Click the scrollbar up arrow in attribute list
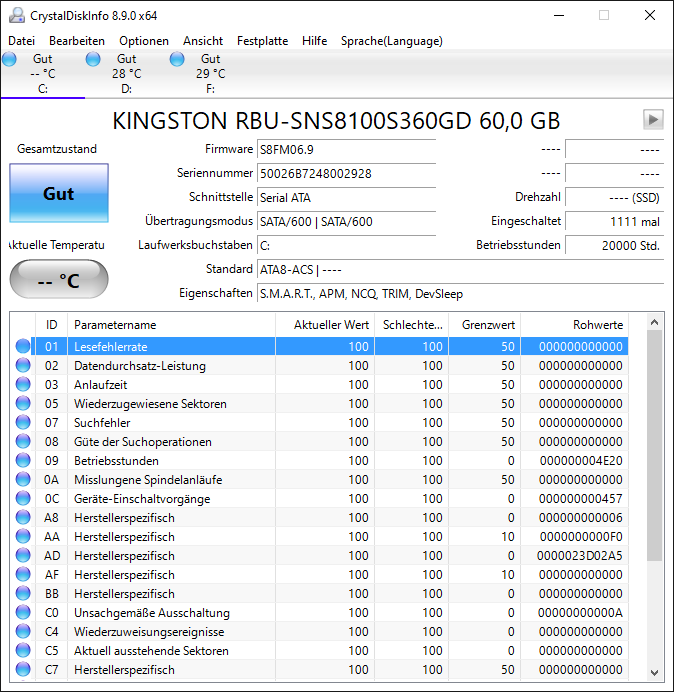 click(655, 323)
